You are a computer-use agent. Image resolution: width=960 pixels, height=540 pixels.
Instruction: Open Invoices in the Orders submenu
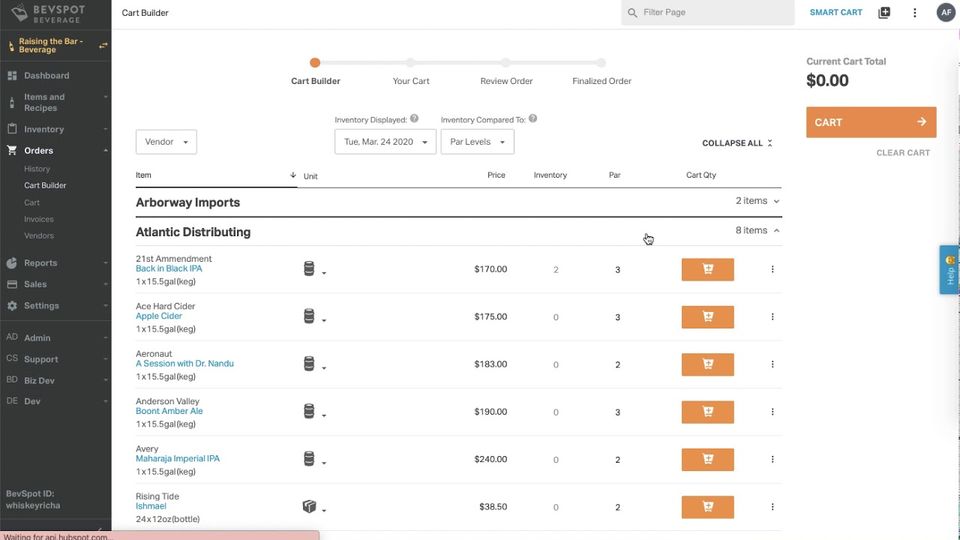pyautogui.click(x=39, y=219)
